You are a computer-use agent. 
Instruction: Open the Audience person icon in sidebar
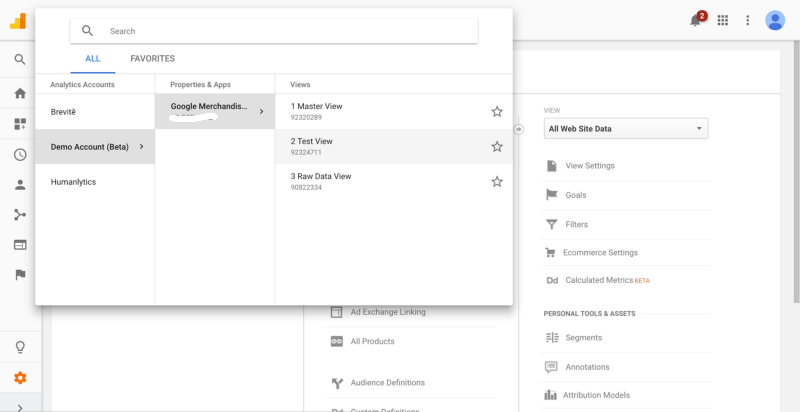coord(20,184)
